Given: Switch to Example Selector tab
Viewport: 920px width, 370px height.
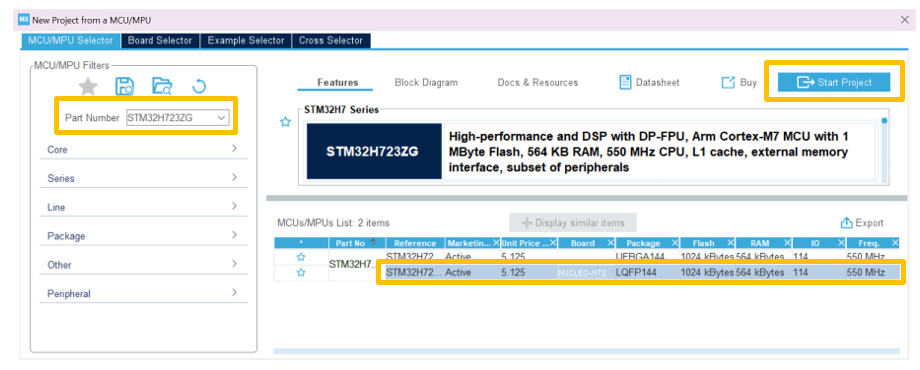Looking at the screenshot, I should pyautogui.click(x=246, y=40).
